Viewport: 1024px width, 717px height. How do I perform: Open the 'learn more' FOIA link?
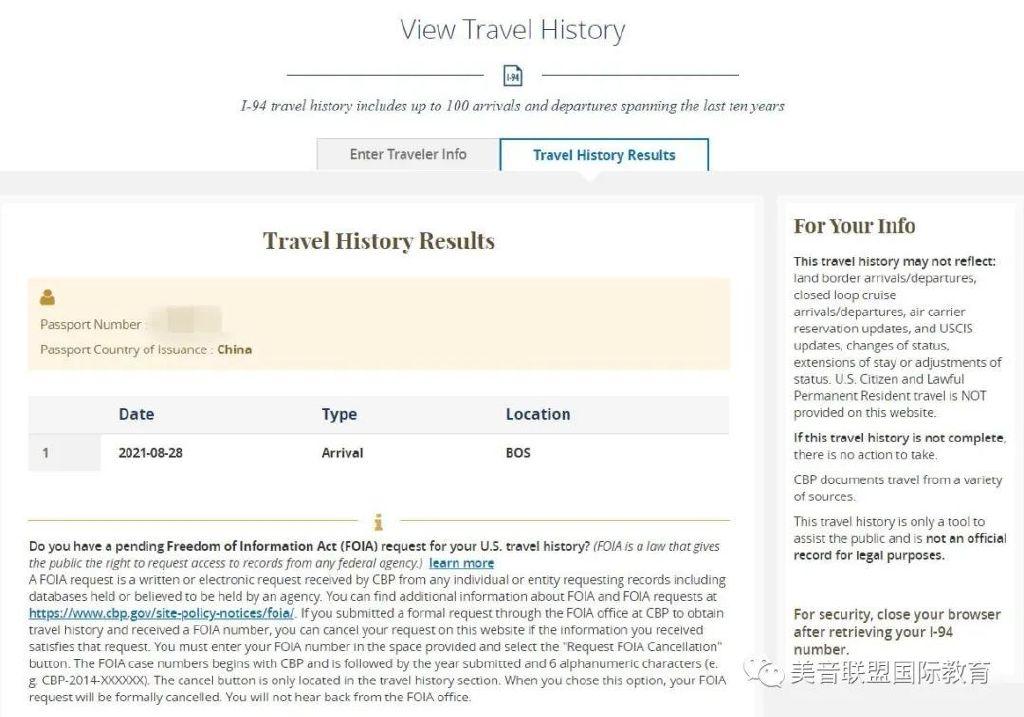(461, 563)
